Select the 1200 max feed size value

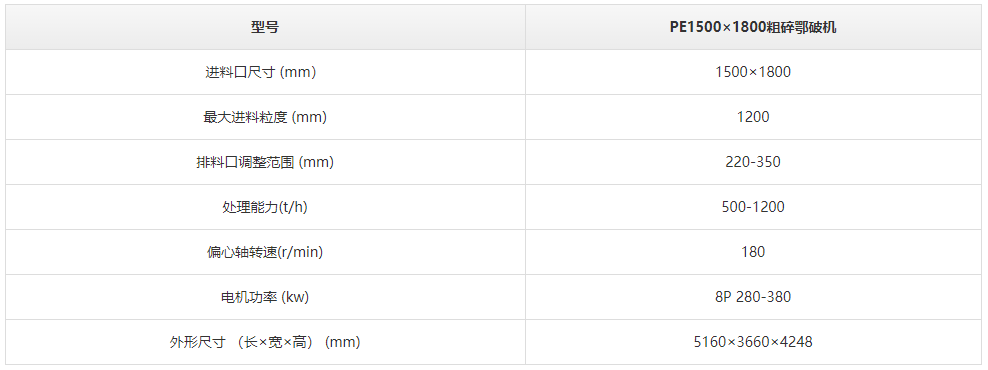pos(753,117)
